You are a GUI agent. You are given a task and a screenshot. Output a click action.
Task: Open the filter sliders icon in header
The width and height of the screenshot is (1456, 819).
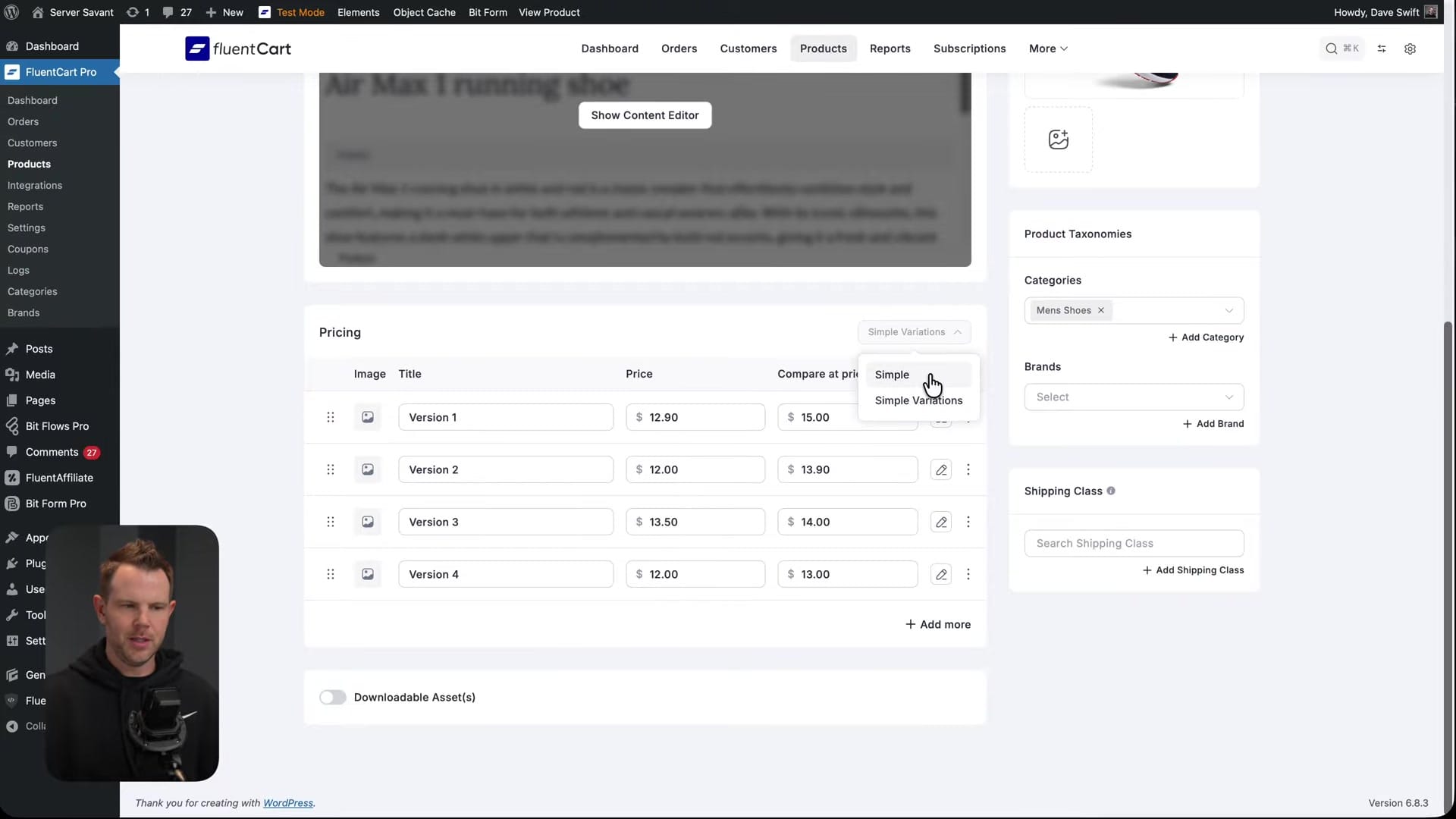click(1382, 49)
